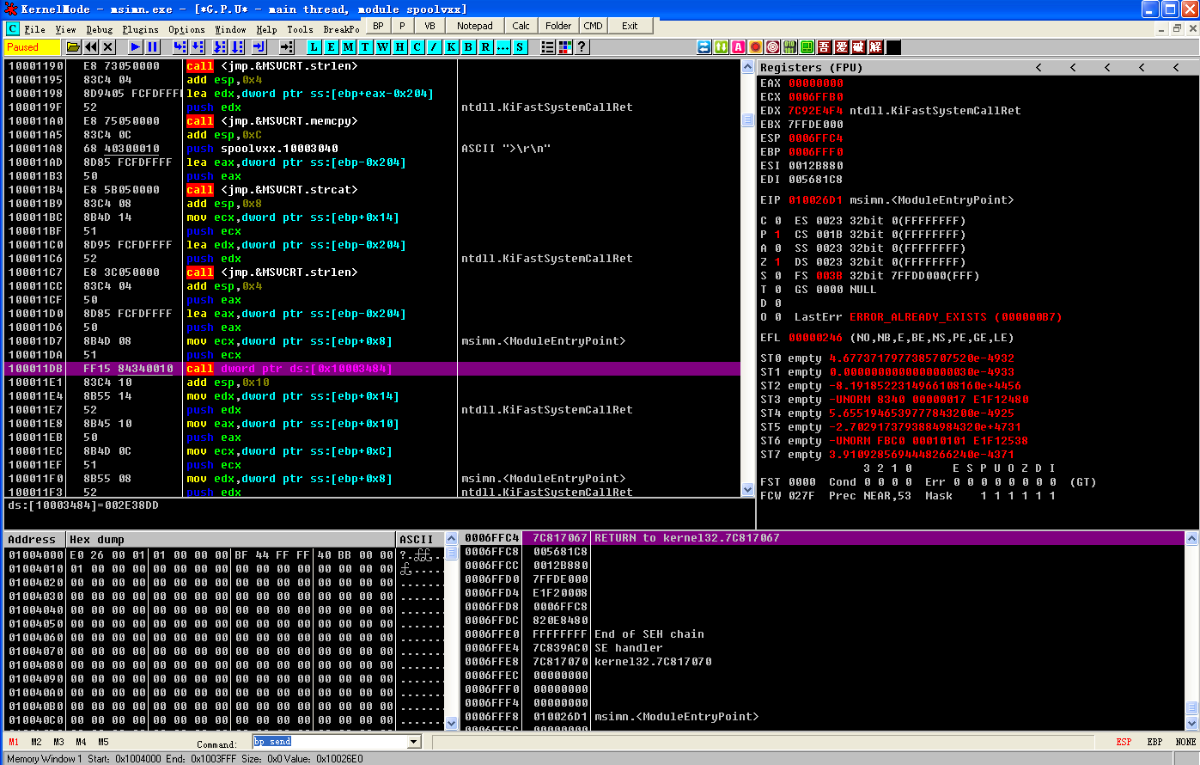Screen dimensions: 1200x765
Task: Switch to memory window M2
Action: click(36, 742)
